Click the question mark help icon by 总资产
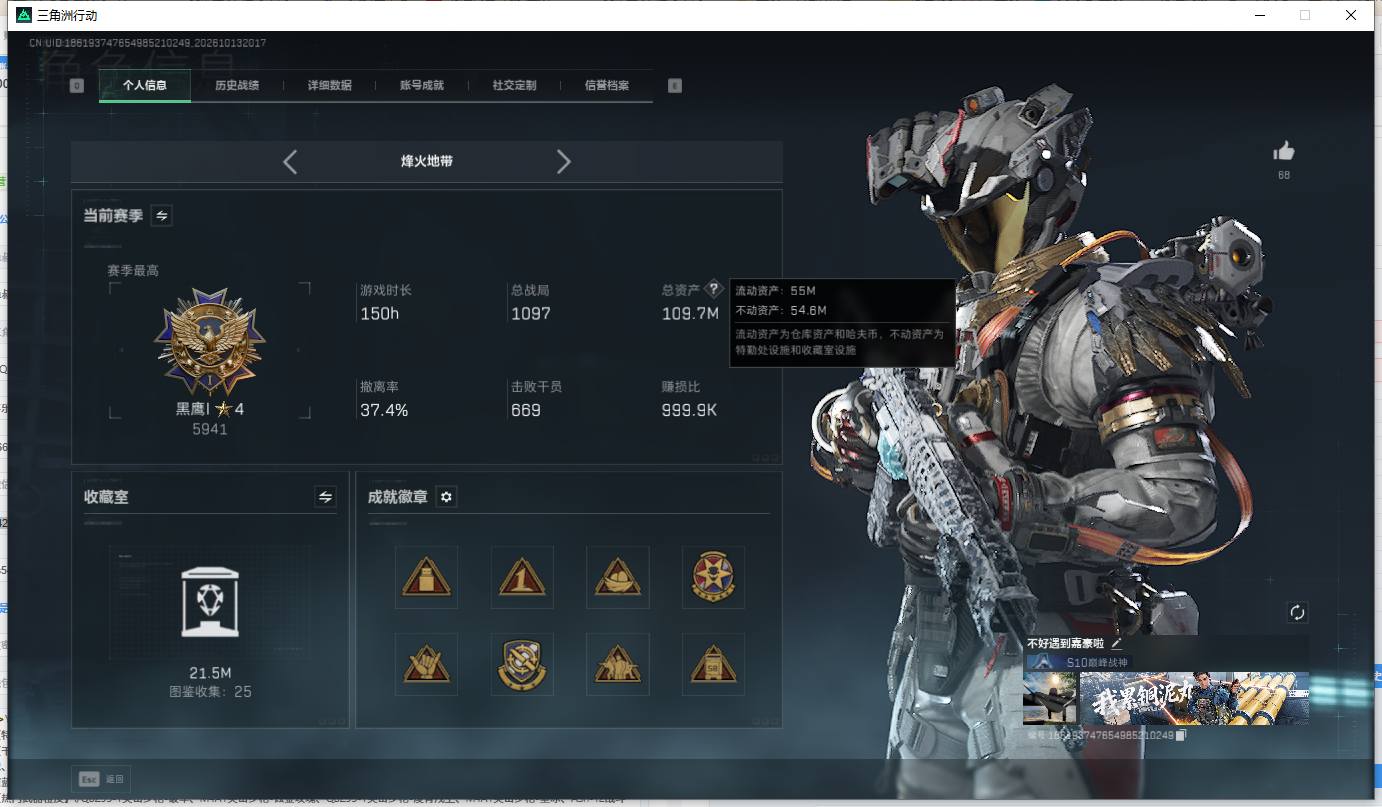 (x=713, y=289)
